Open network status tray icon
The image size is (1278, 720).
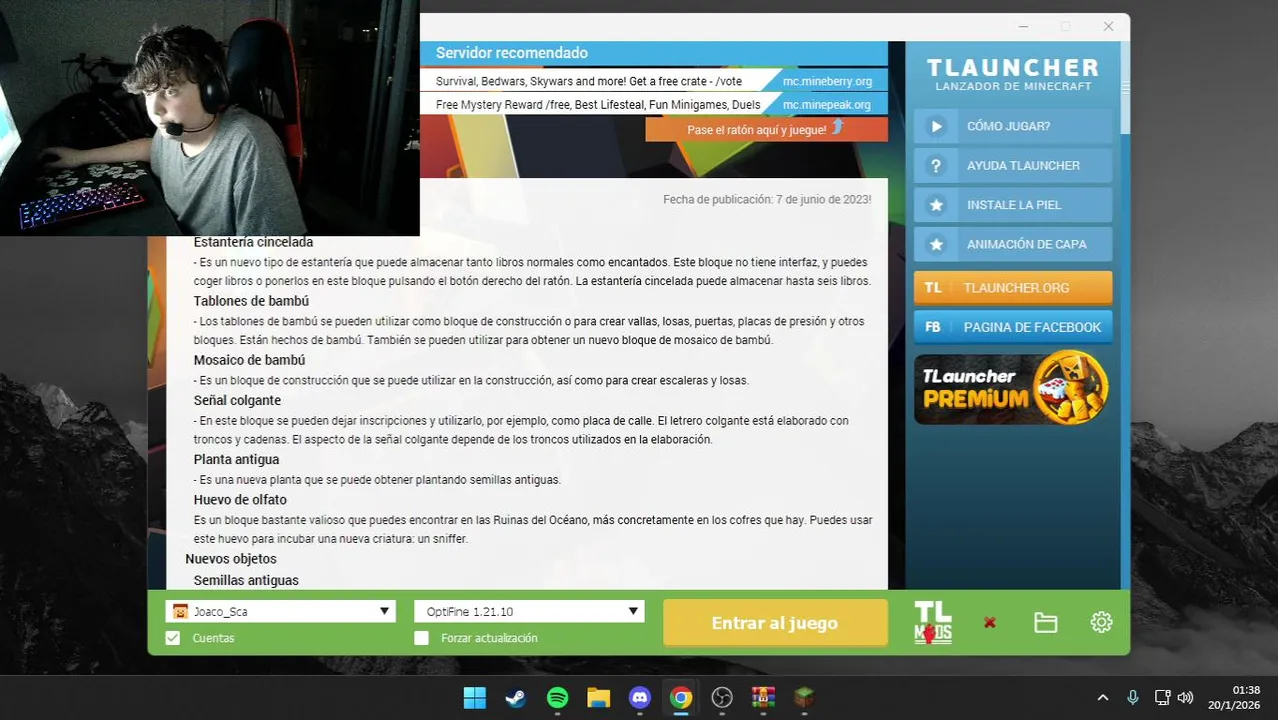coord(1162,698)
